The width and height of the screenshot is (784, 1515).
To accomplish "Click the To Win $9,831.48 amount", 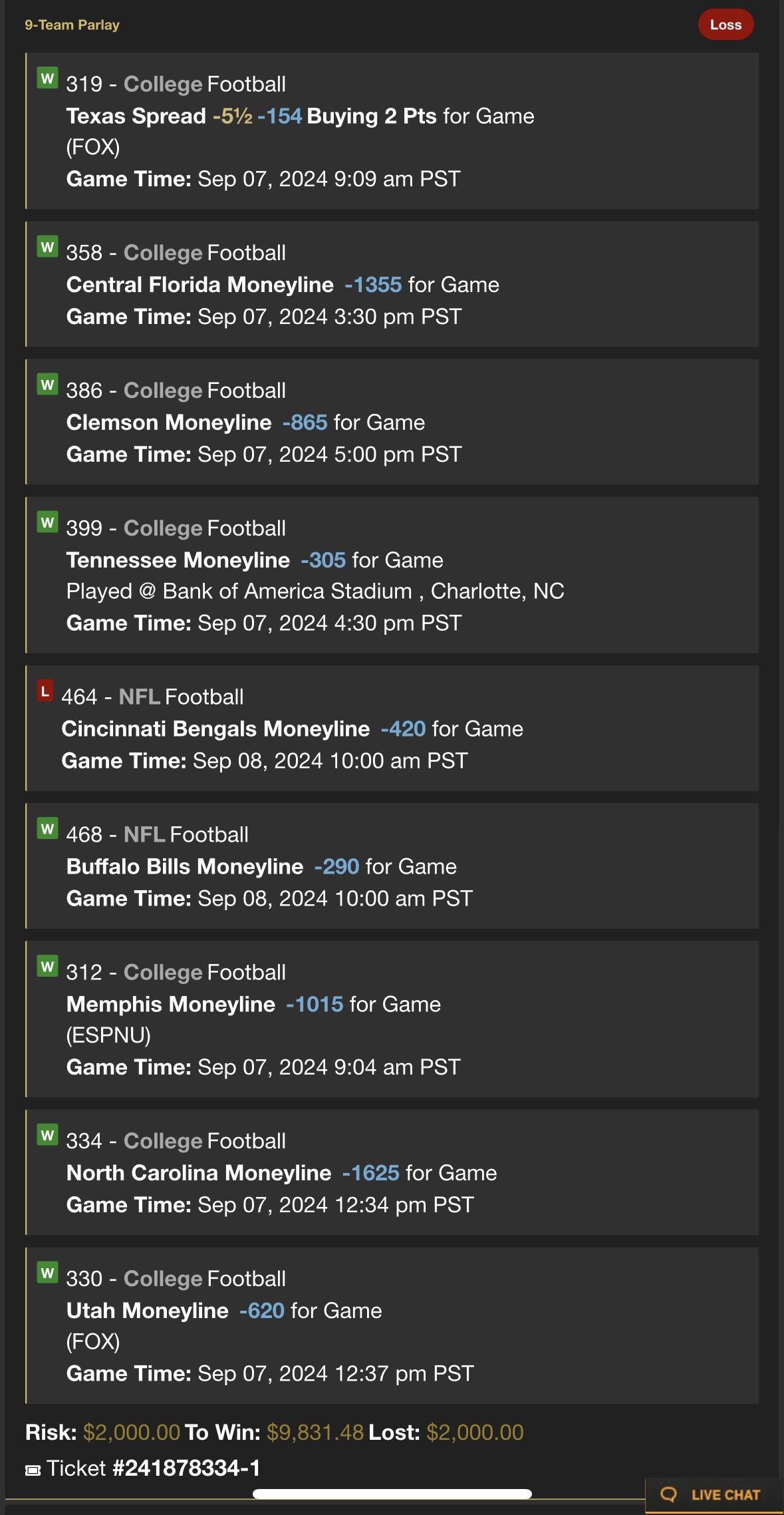I will click(315, 1432).
